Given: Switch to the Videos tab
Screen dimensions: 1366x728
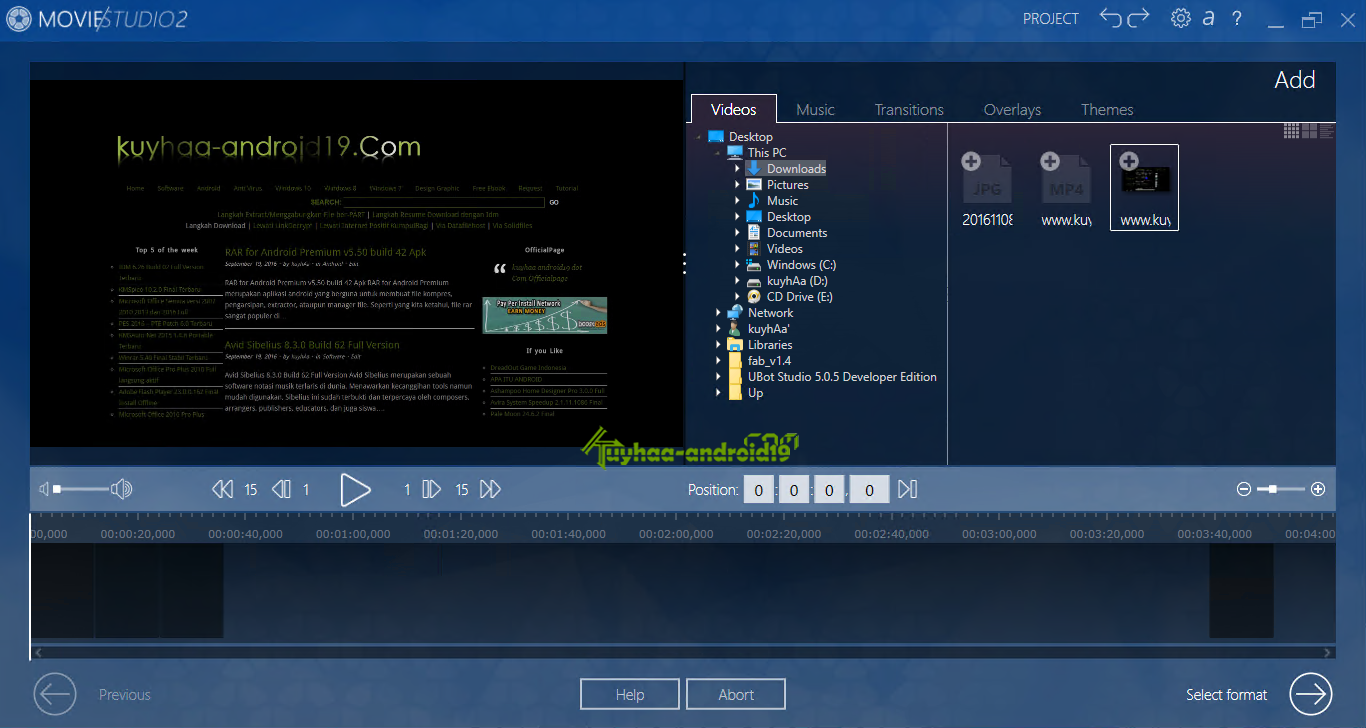Looking at the screenshot, I should (733, 110).
